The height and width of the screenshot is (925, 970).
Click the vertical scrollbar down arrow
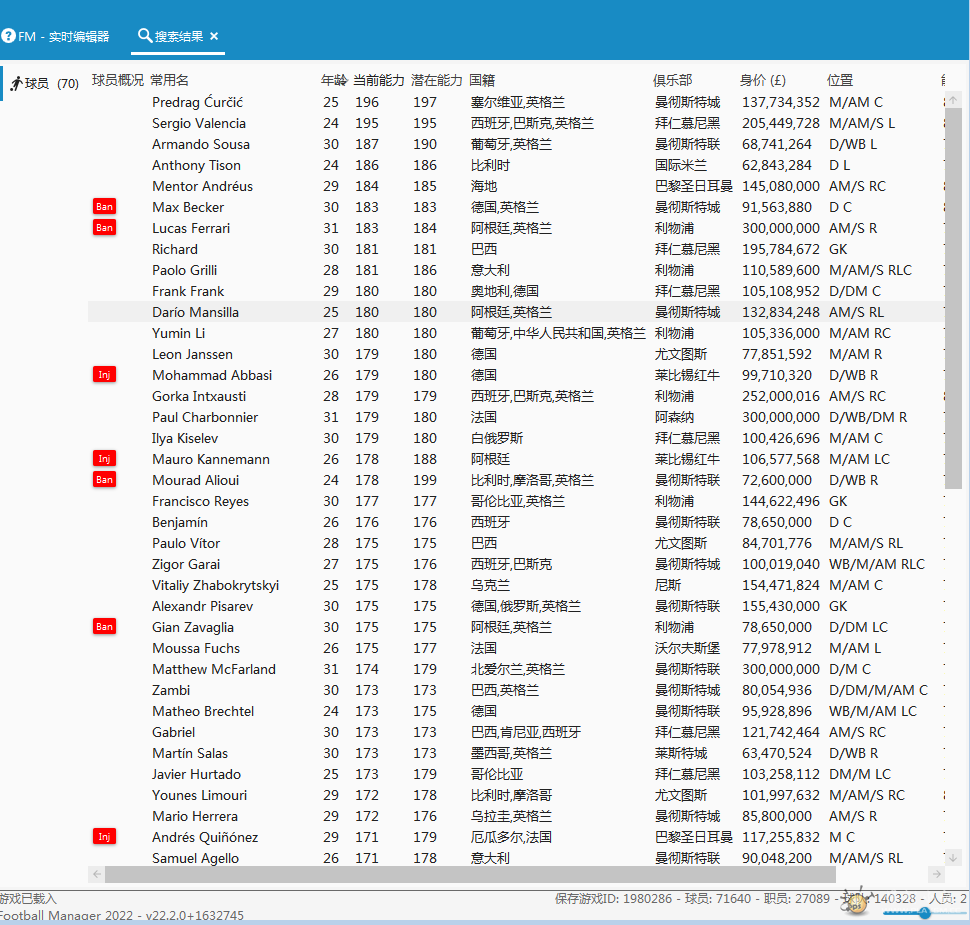(x=953, y=858)
